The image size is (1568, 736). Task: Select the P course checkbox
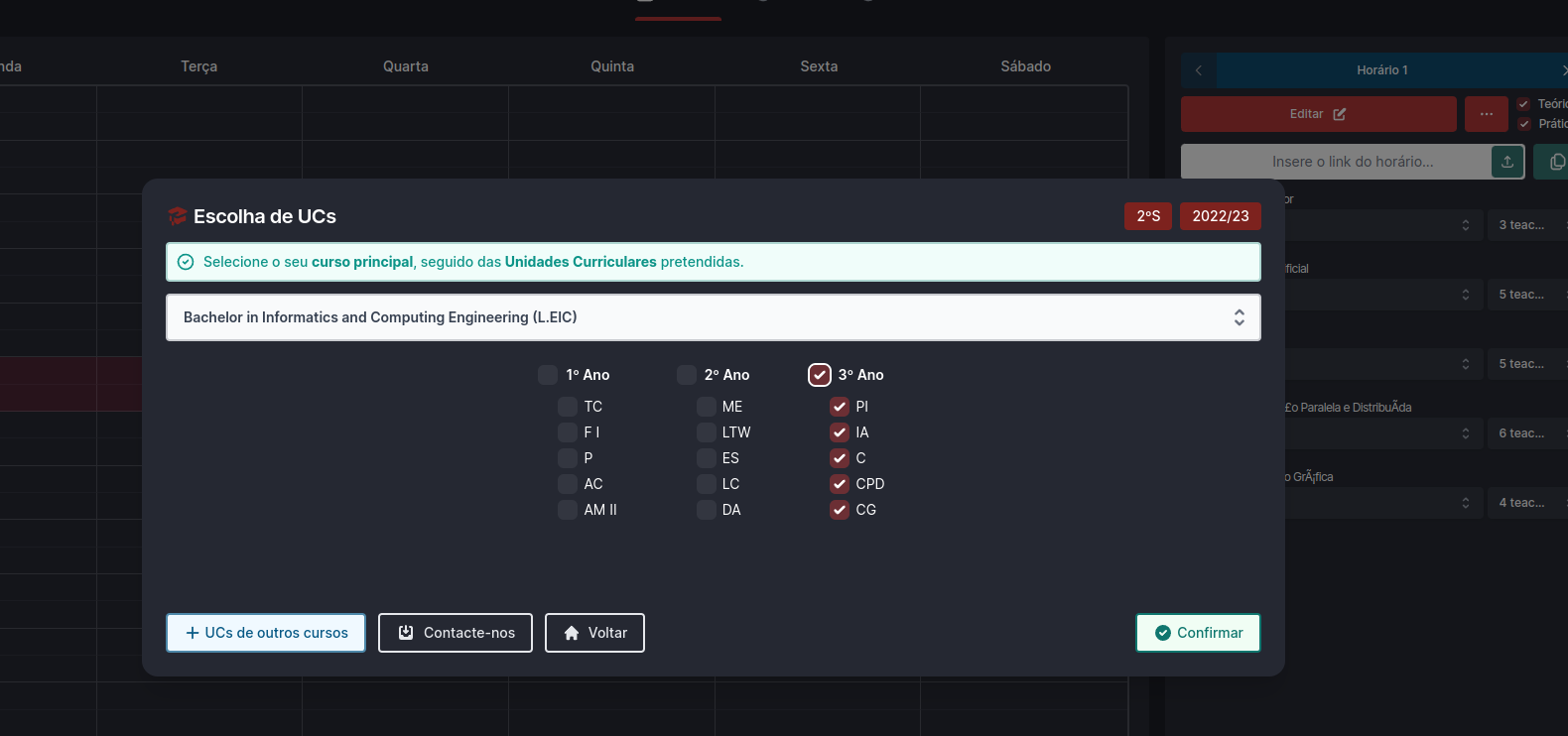568,458
